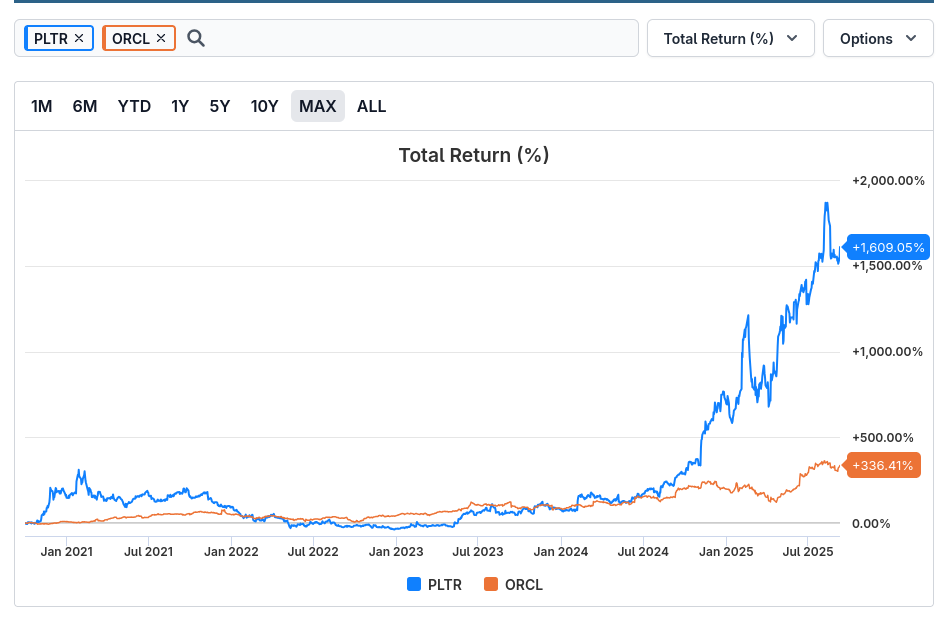Click the Jul 2025 axis label
Image resolution: width=943 pixels, height=623 pixels.
click(808, 551)
